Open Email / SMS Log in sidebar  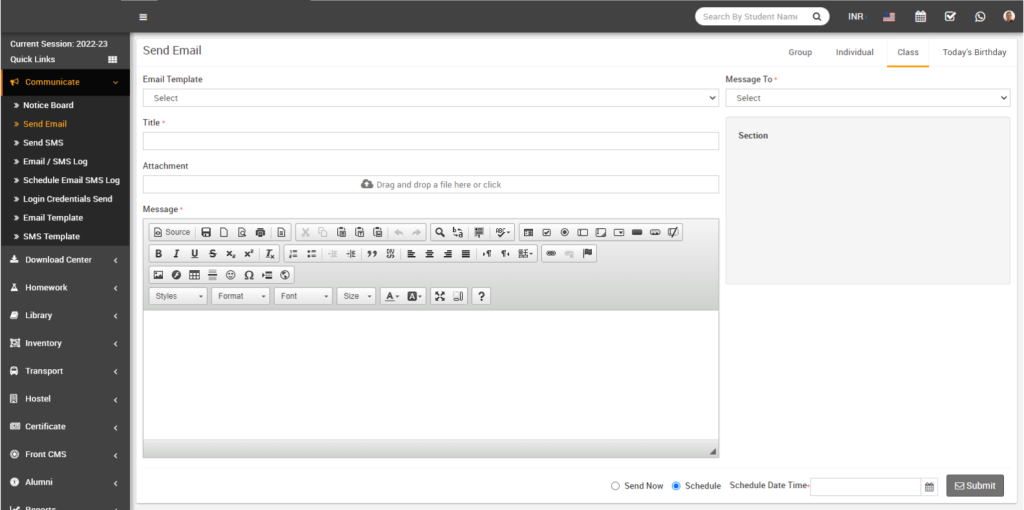(x=55, y=161)
